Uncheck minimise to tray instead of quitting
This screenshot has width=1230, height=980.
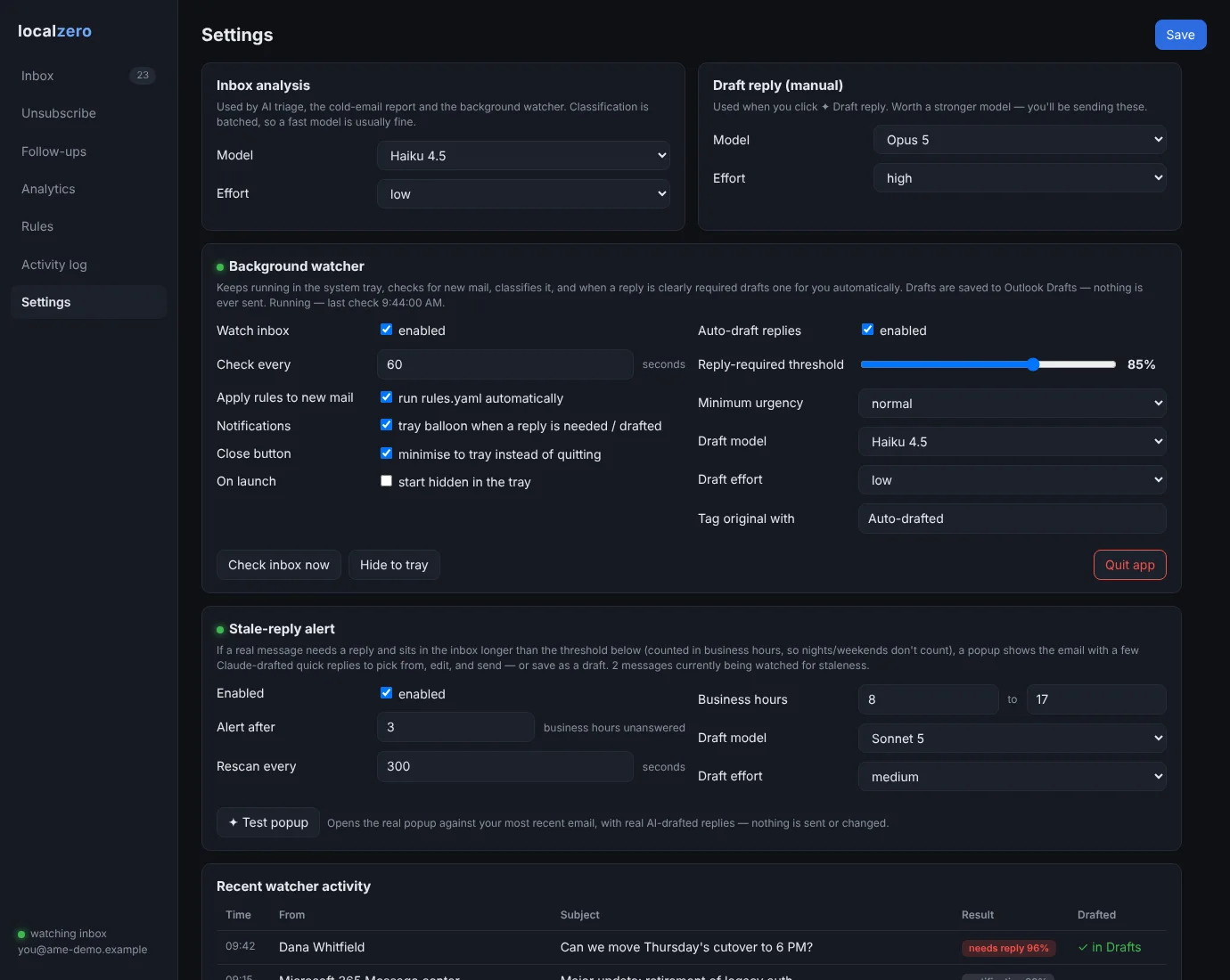386,453
